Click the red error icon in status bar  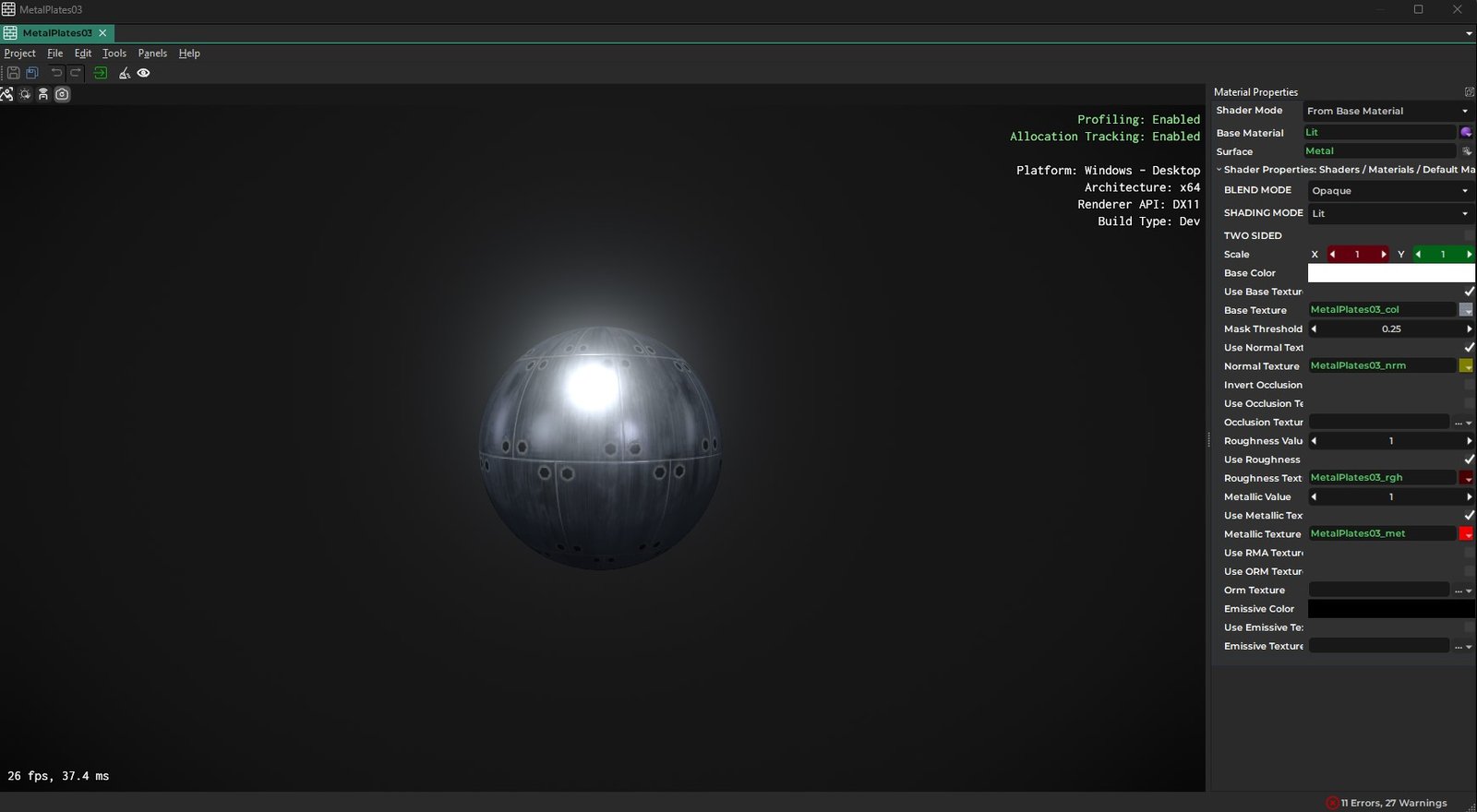pyautogui.click(x=1332, y=803)
